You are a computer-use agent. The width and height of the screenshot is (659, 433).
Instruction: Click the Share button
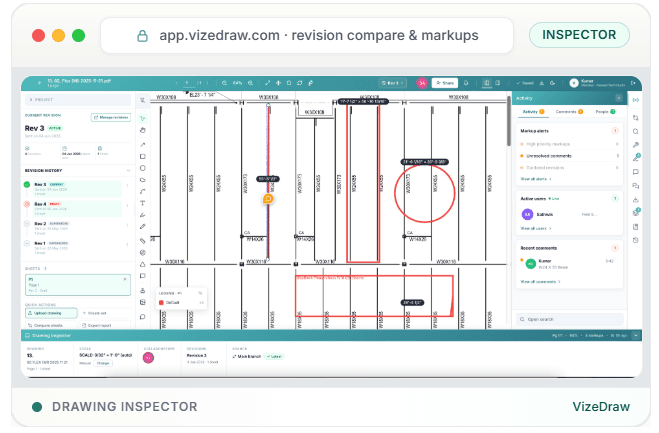(x=445, y=83)
